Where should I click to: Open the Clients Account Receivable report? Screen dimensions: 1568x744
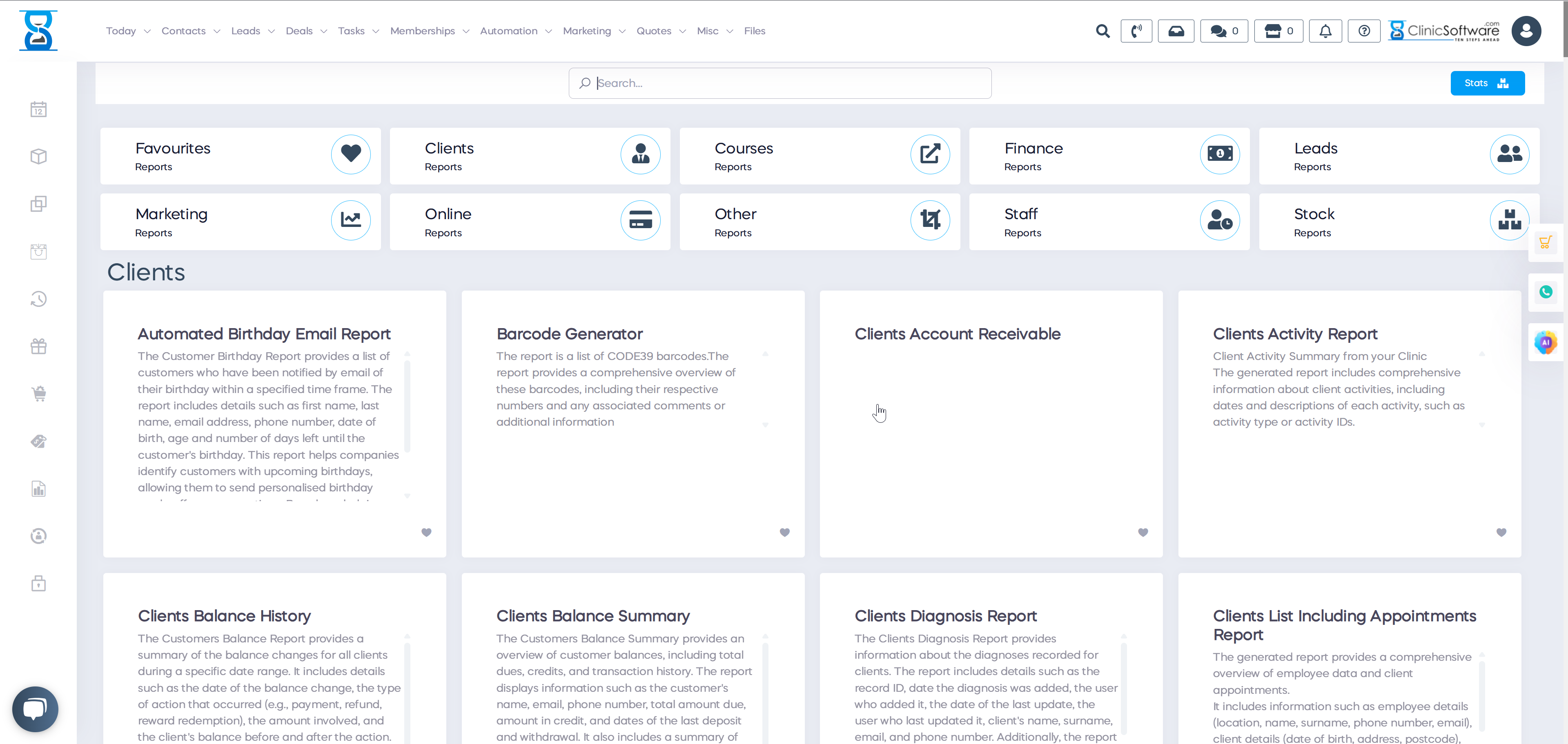tap(957, 334)
